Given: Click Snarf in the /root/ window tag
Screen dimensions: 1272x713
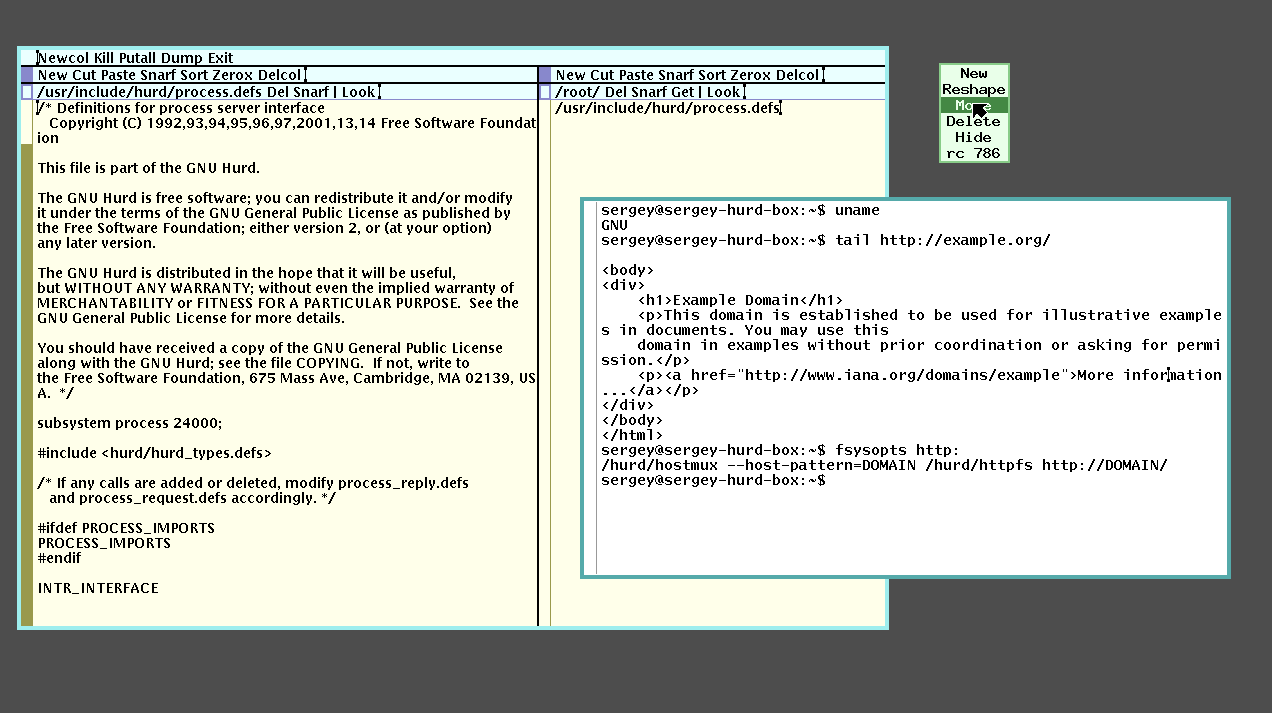Looking at the screenshot, I should tap(650, 92).
